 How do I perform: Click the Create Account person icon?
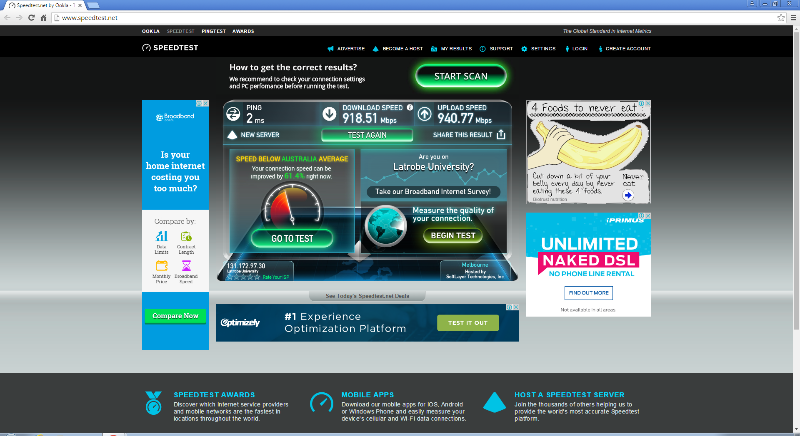[x=601, y=49]
